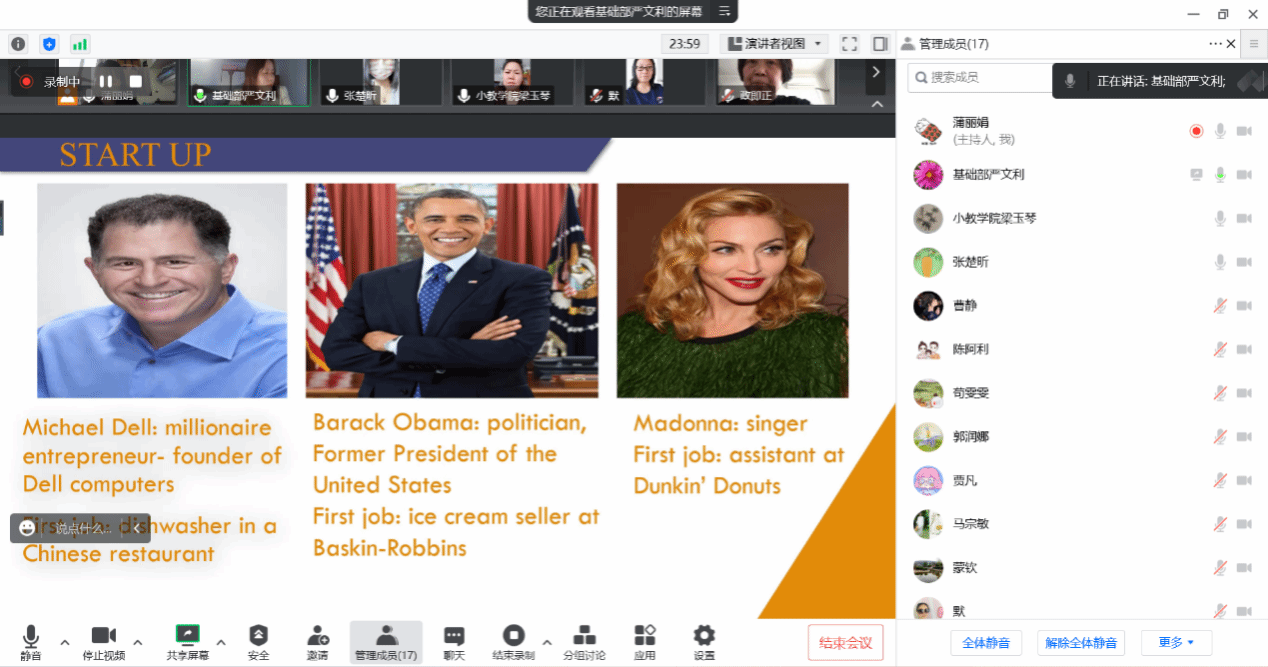Viewport: 1268px width, 667px height.
Task: Open the 安全 (Security) shield icon
Action: 258,640
